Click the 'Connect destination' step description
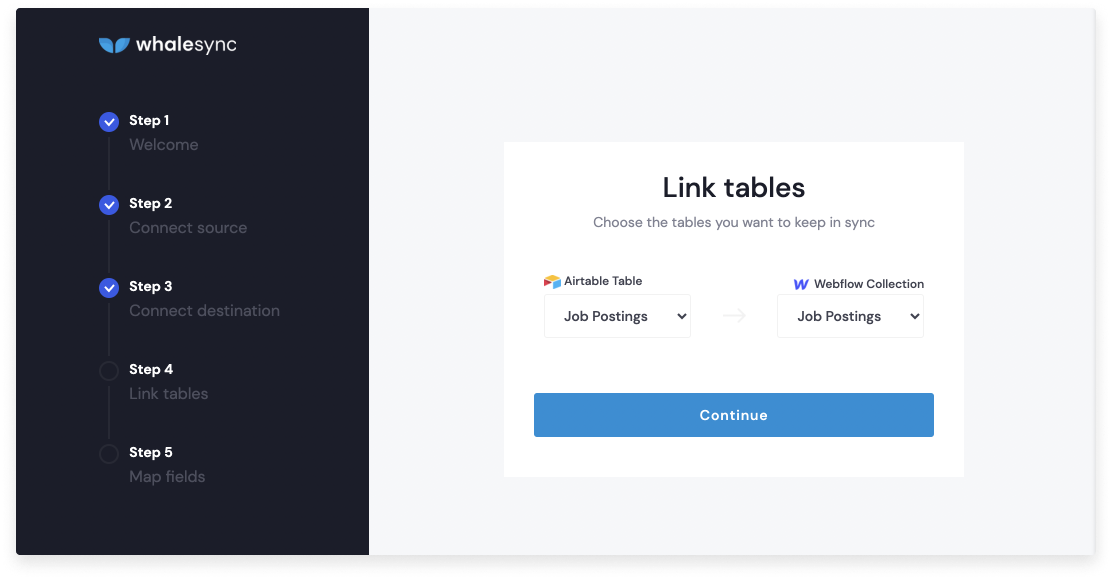The image size is (1112, 579). click(x=204, y=311)
